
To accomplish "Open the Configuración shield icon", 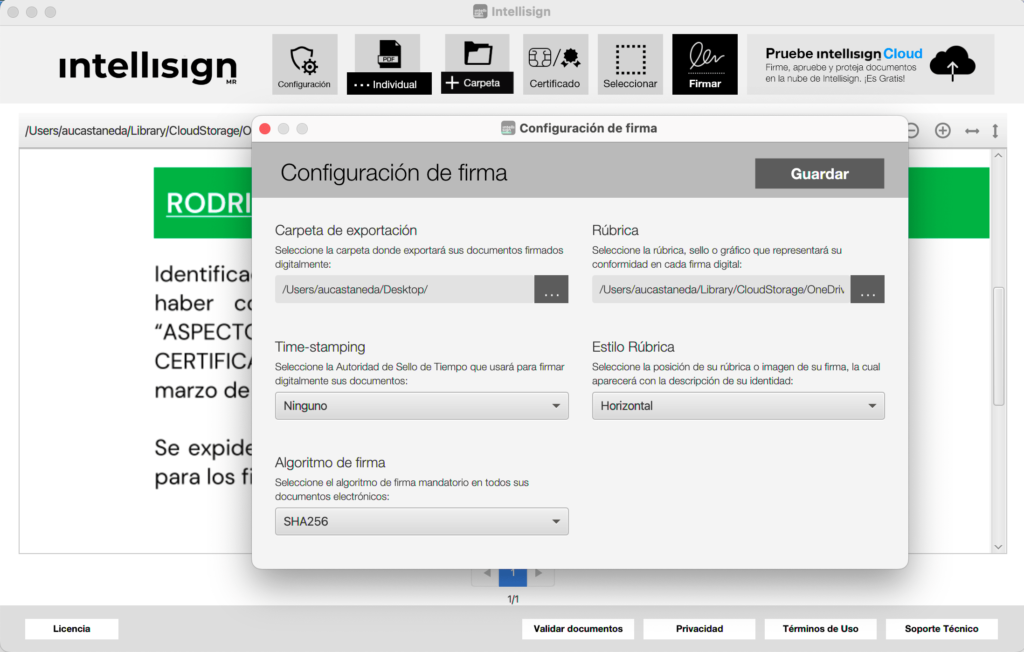I will point(304,64).
